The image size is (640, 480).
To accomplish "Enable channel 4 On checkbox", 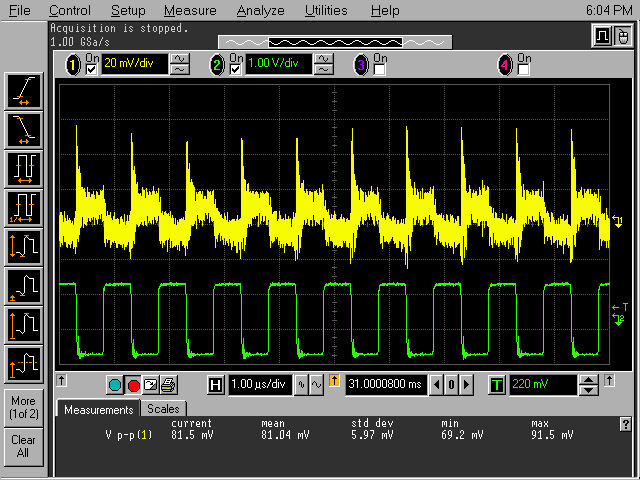I will [x=524, y=70].
